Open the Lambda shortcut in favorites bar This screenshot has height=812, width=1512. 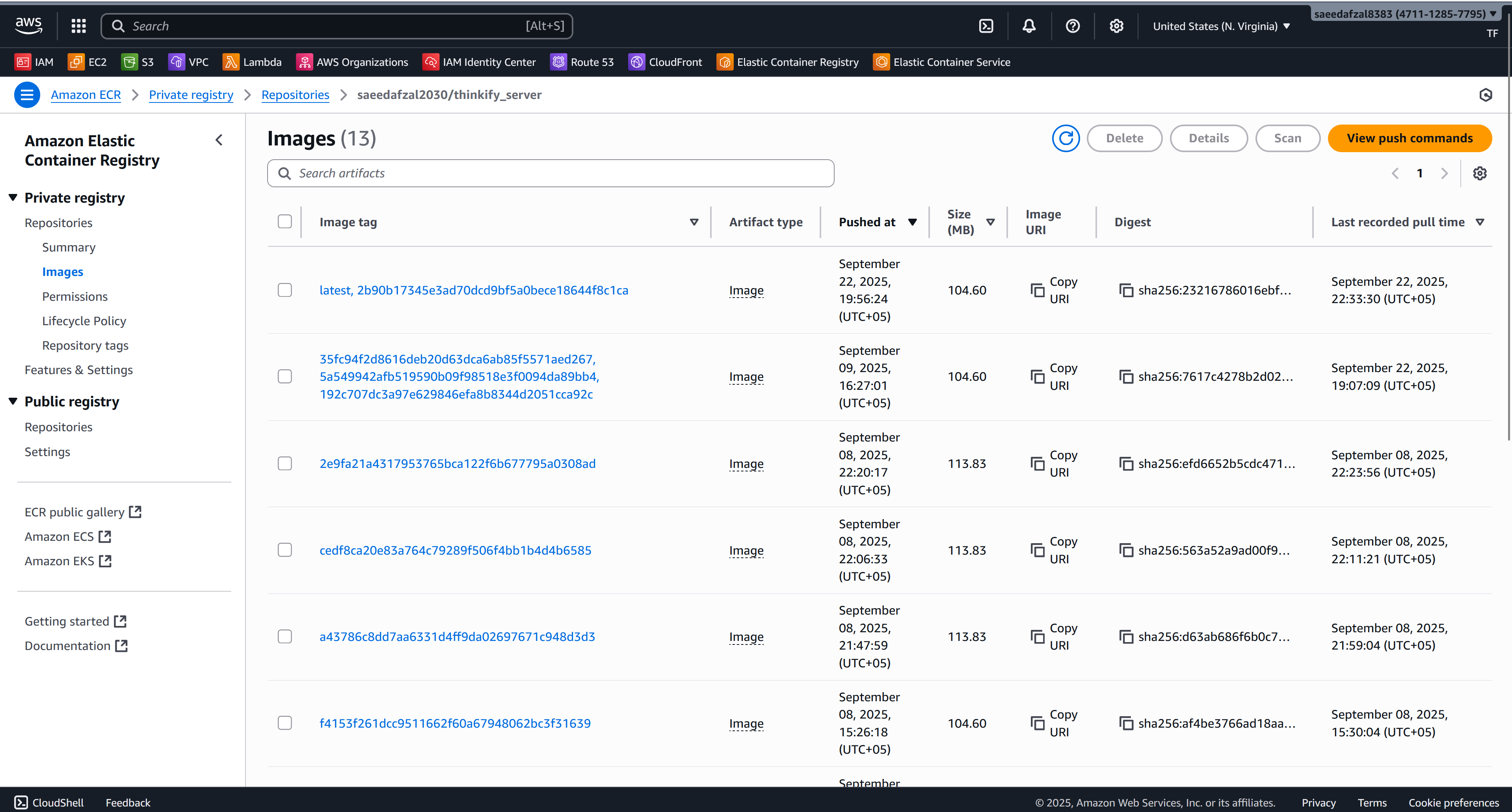pos(252,61)
